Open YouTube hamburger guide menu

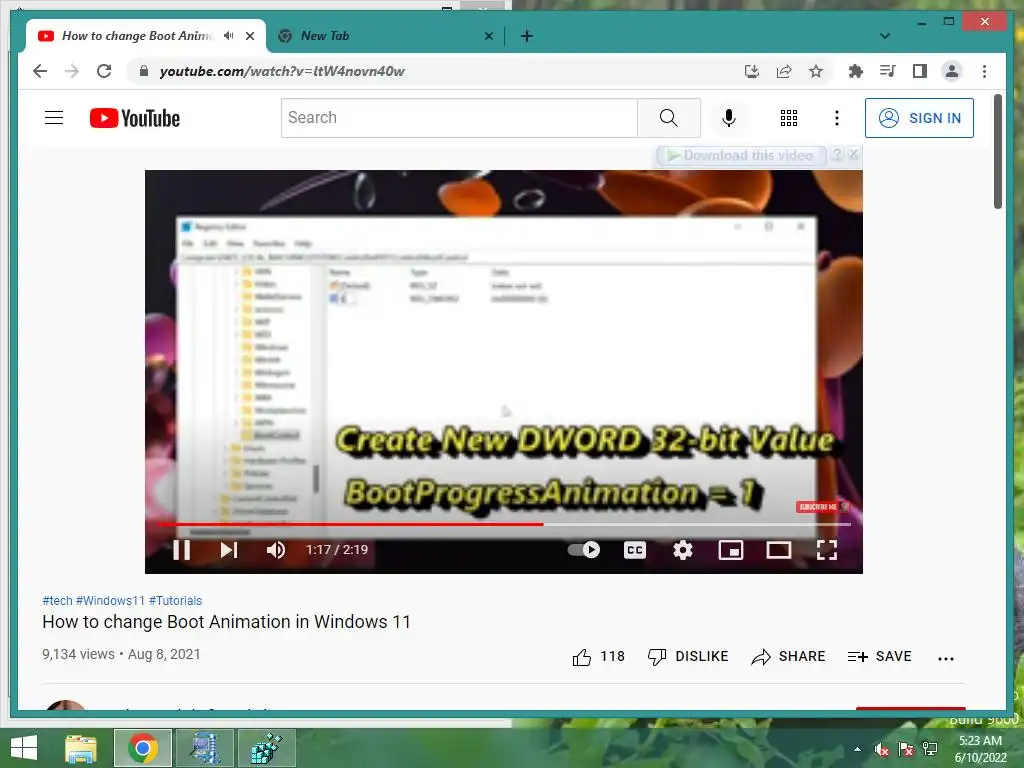tap(54, 118)
